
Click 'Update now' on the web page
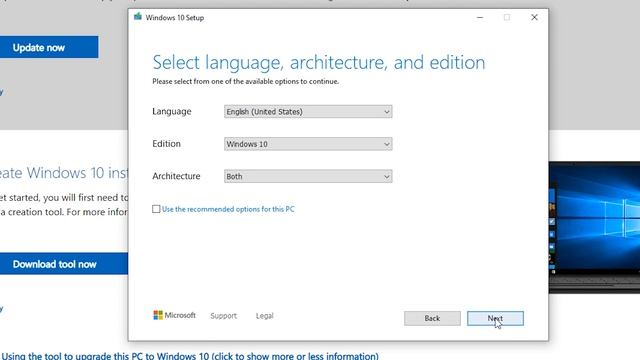click(x=49, y=47)
